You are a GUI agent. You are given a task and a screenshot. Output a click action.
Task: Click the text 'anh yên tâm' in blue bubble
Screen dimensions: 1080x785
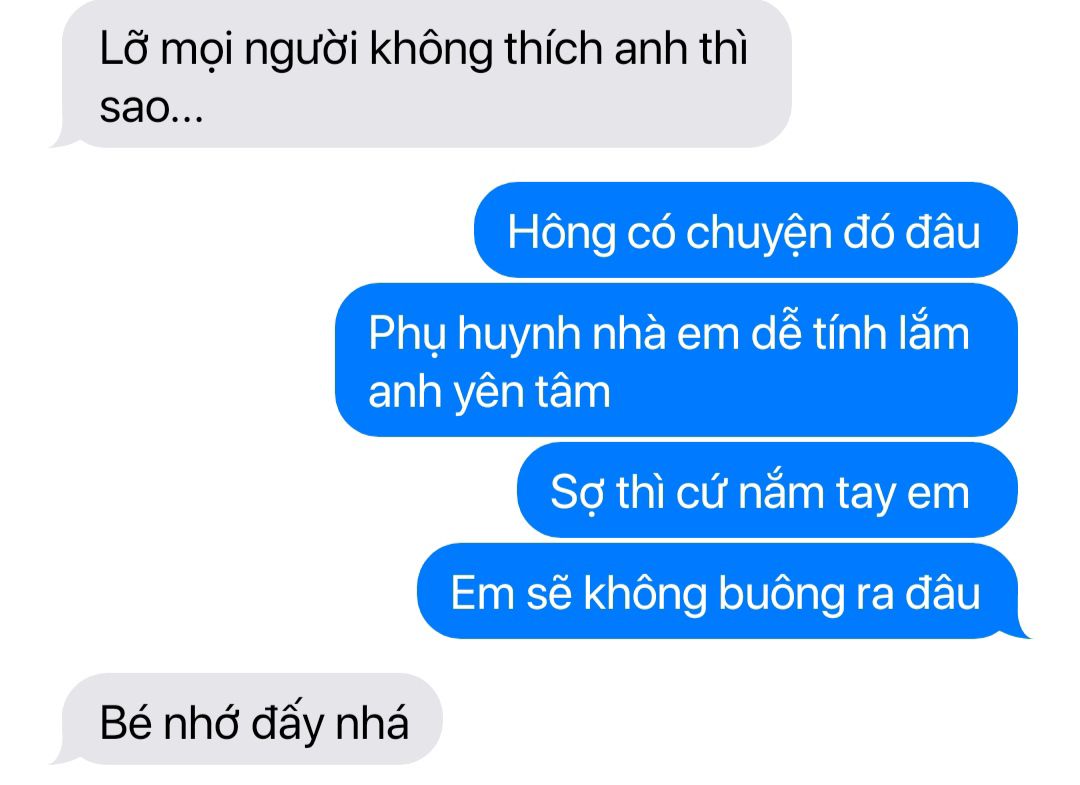[489, 394]
